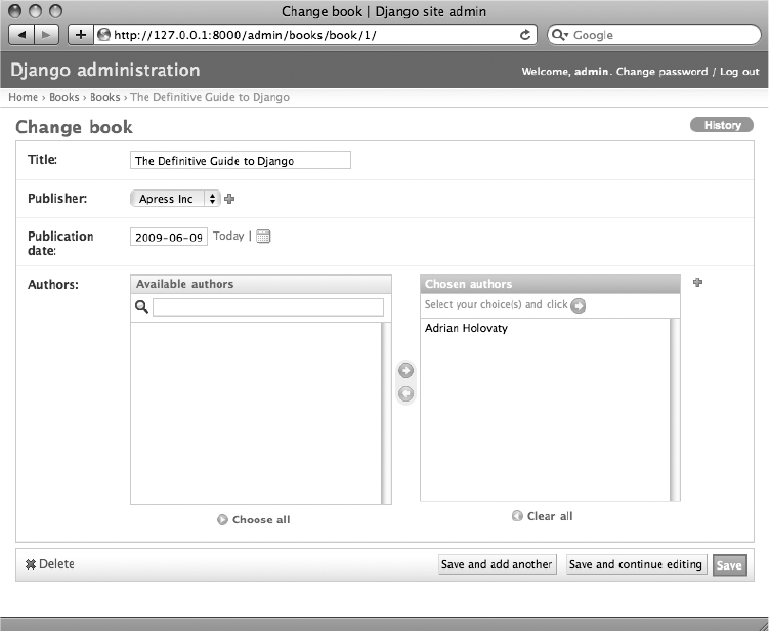
Task: Open Google search magnifier dropdown
Action: (560, 35)
